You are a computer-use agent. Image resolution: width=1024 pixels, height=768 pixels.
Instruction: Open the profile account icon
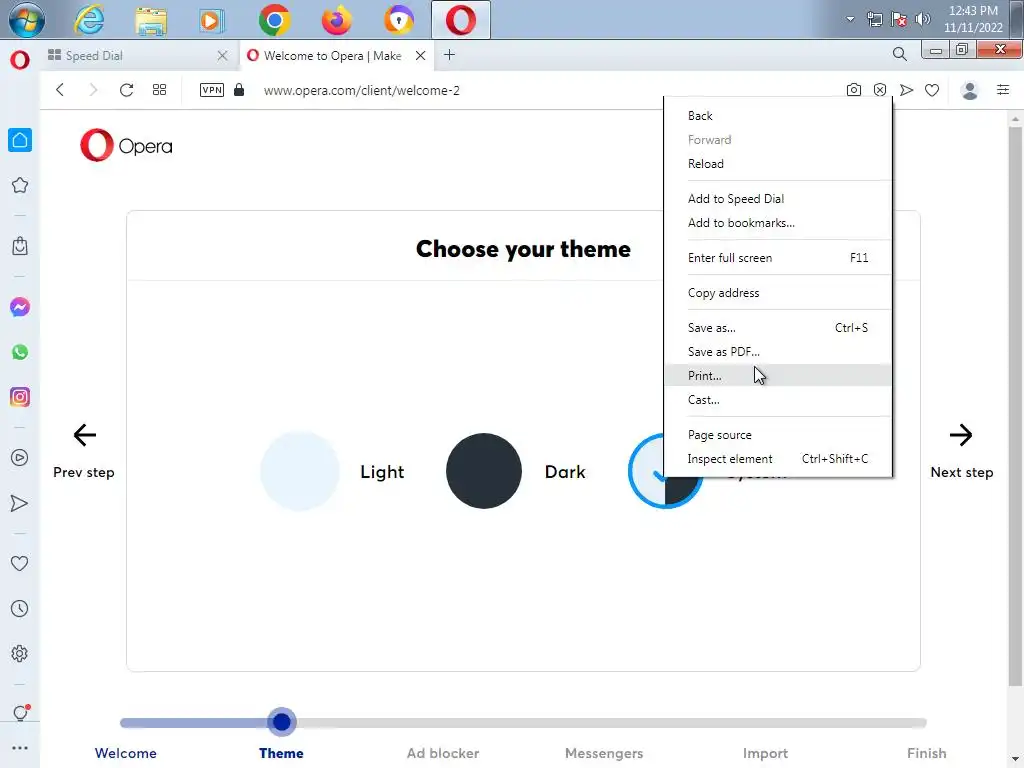tap(970, 90)
